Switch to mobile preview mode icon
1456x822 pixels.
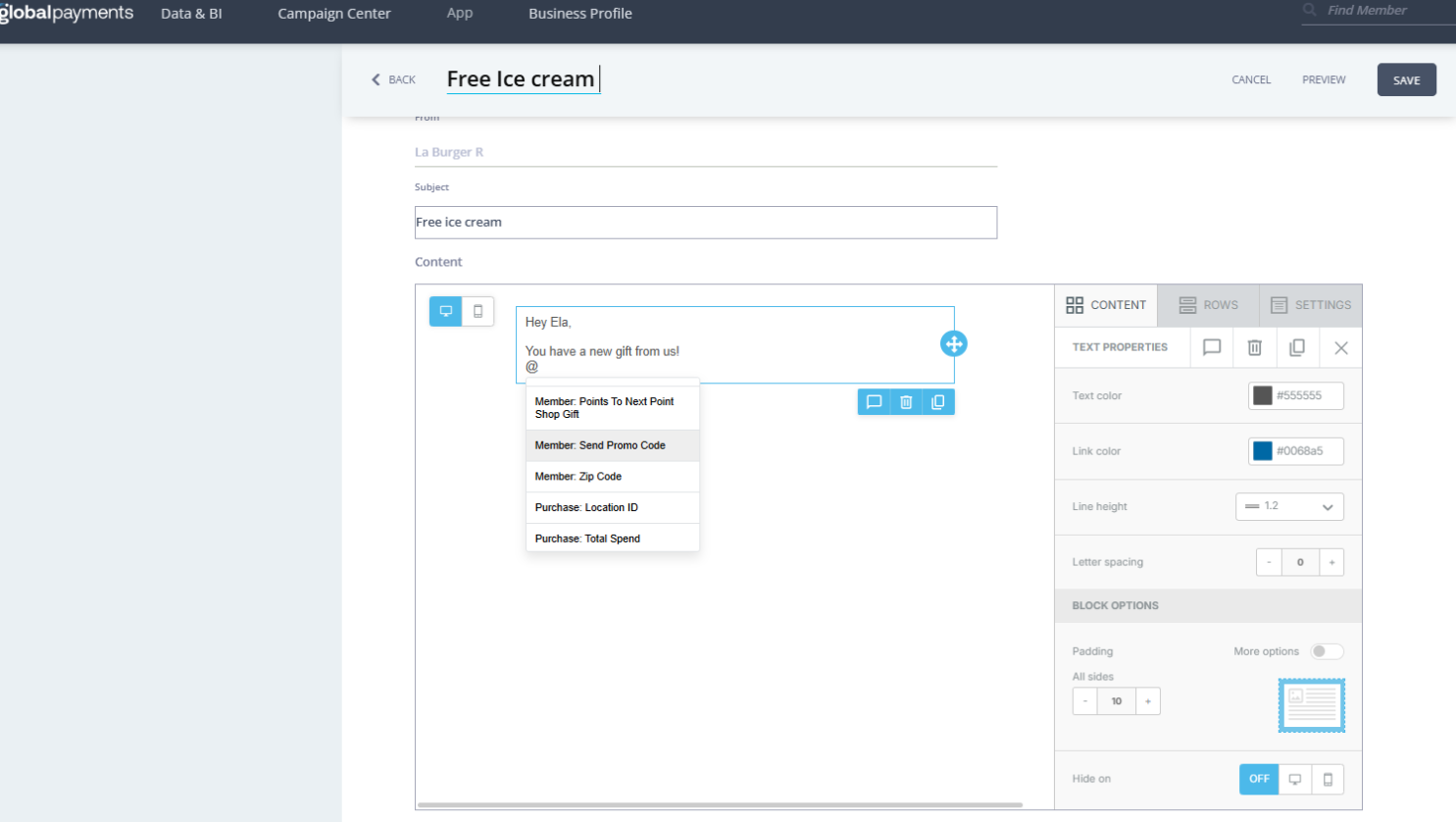[478, 311]
